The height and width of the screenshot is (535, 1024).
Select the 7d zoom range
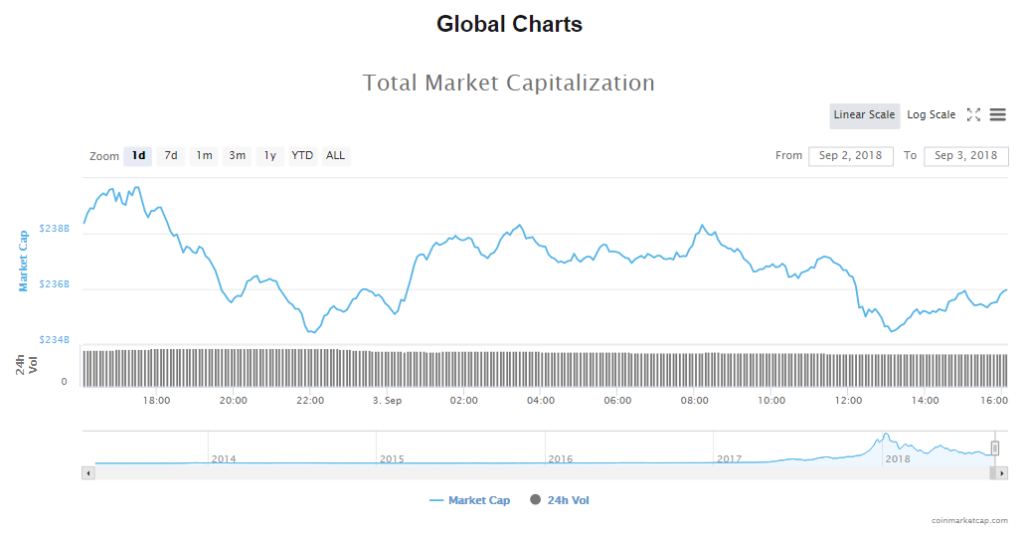coord(171,155)
